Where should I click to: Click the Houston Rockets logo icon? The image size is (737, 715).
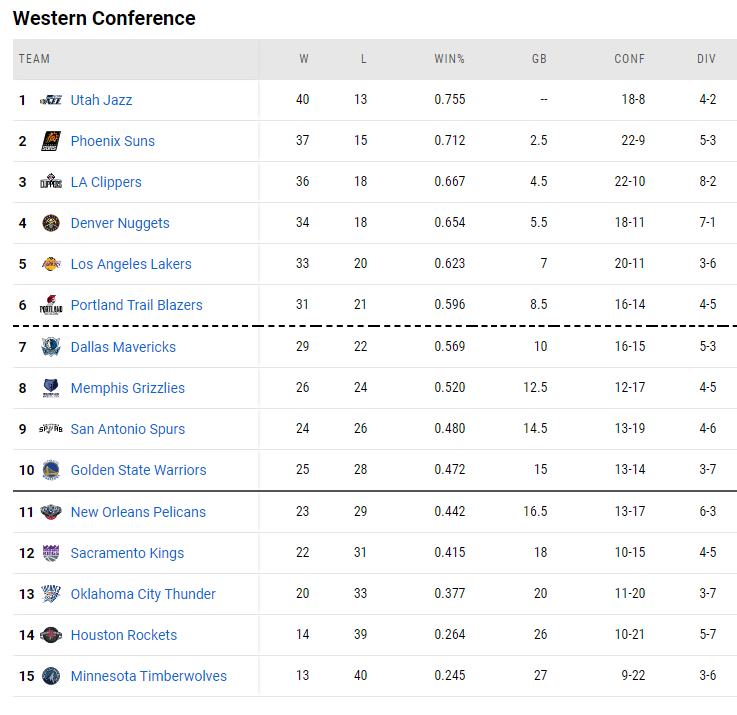coord(51,635)
